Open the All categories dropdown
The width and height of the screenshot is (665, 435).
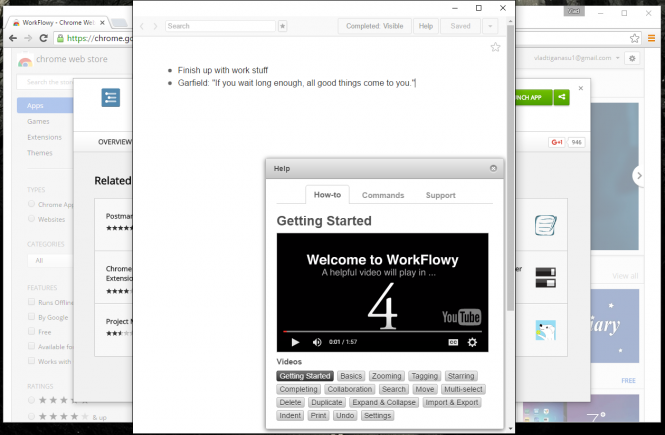coord(50,260)
